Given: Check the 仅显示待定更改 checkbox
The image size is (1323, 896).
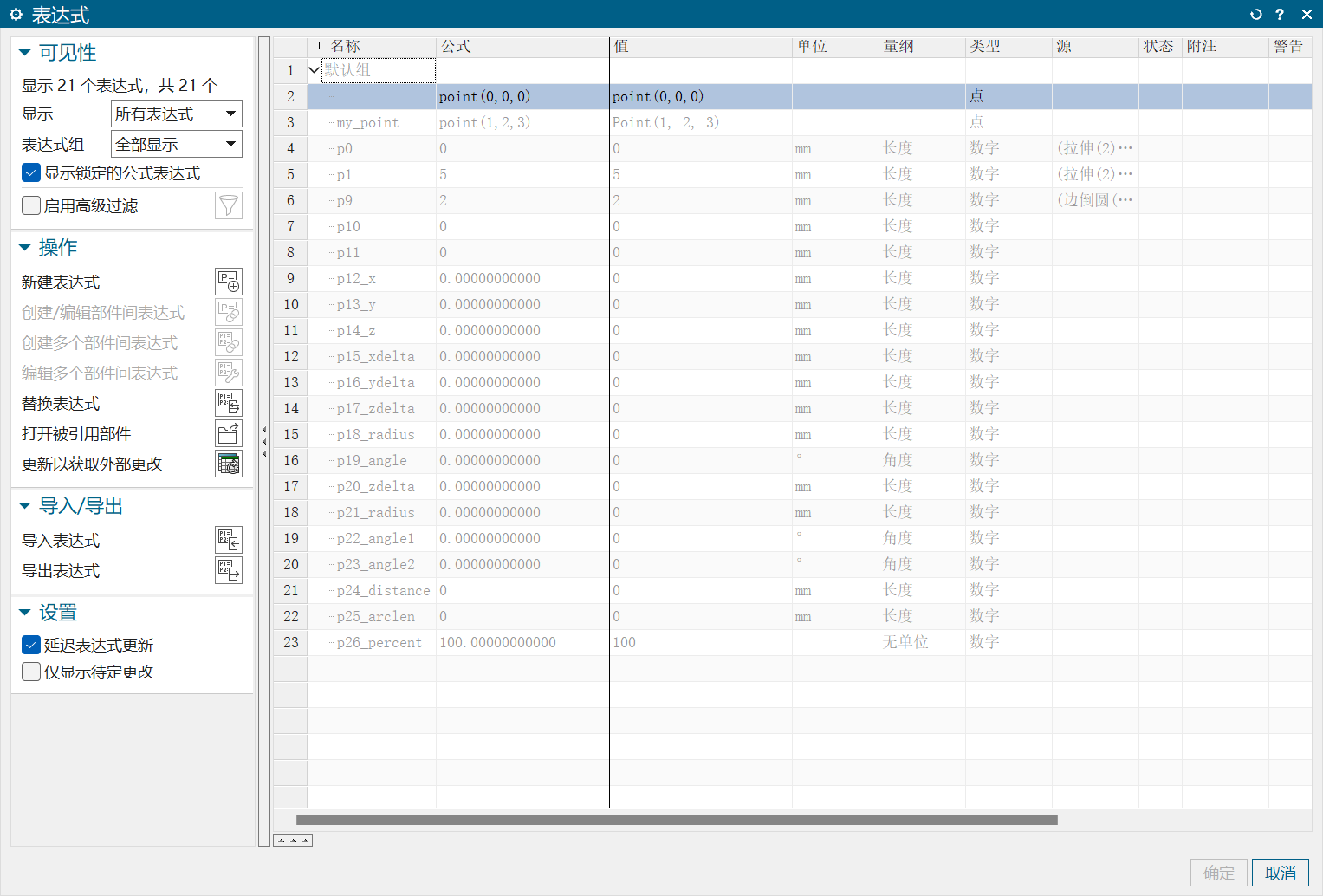Looking at the screenshot, I should (x=31, y=672).
